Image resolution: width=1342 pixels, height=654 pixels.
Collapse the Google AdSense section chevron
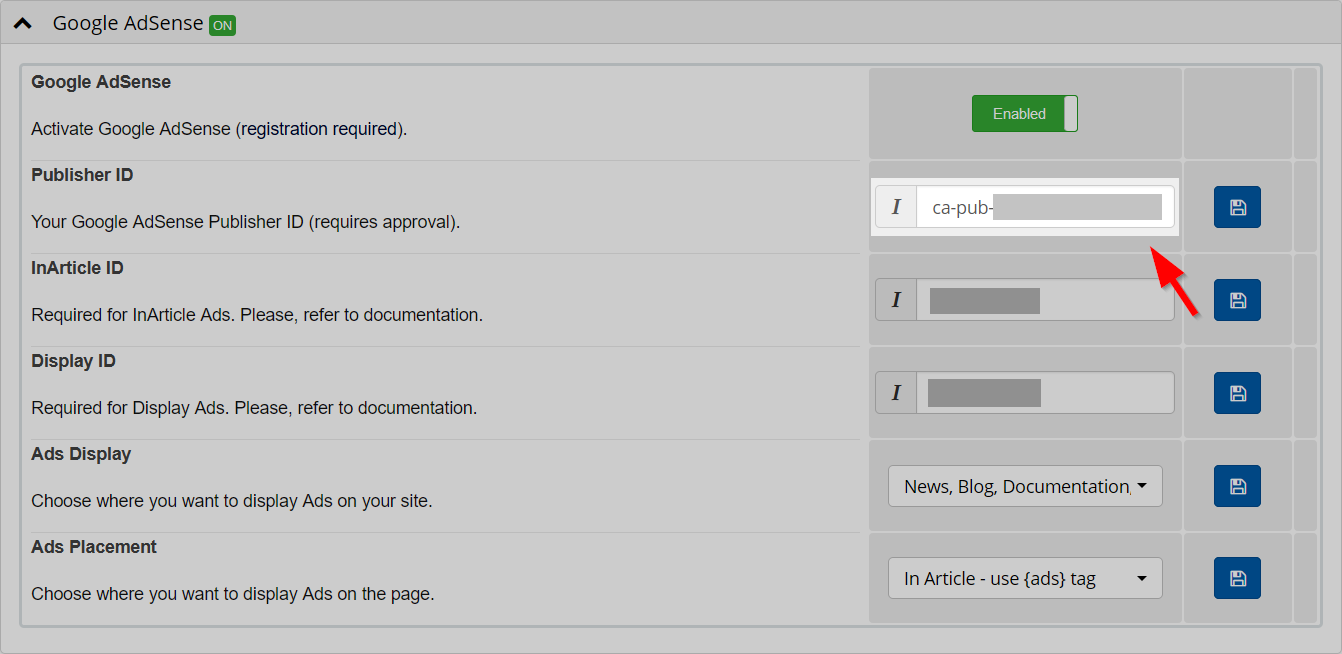point(23,23)
